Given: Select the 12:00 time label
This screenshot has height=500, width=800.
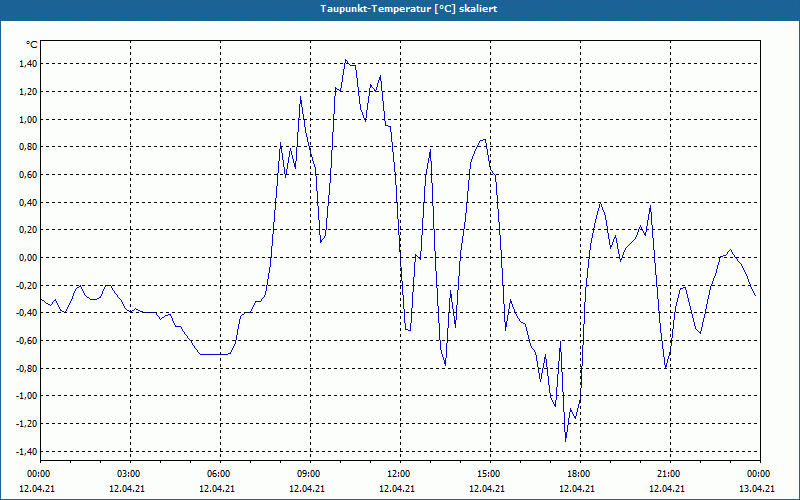Looking at the screenshot, I should click(399, 474).
